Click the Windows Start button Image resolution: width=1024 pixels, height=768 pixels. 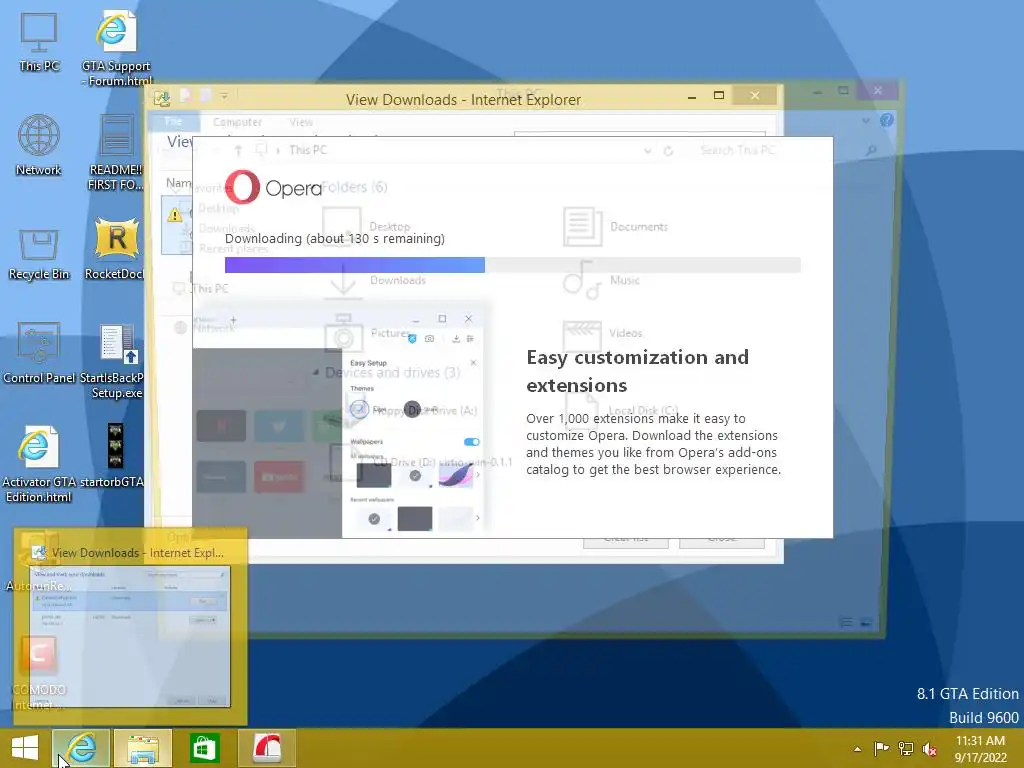25,748
